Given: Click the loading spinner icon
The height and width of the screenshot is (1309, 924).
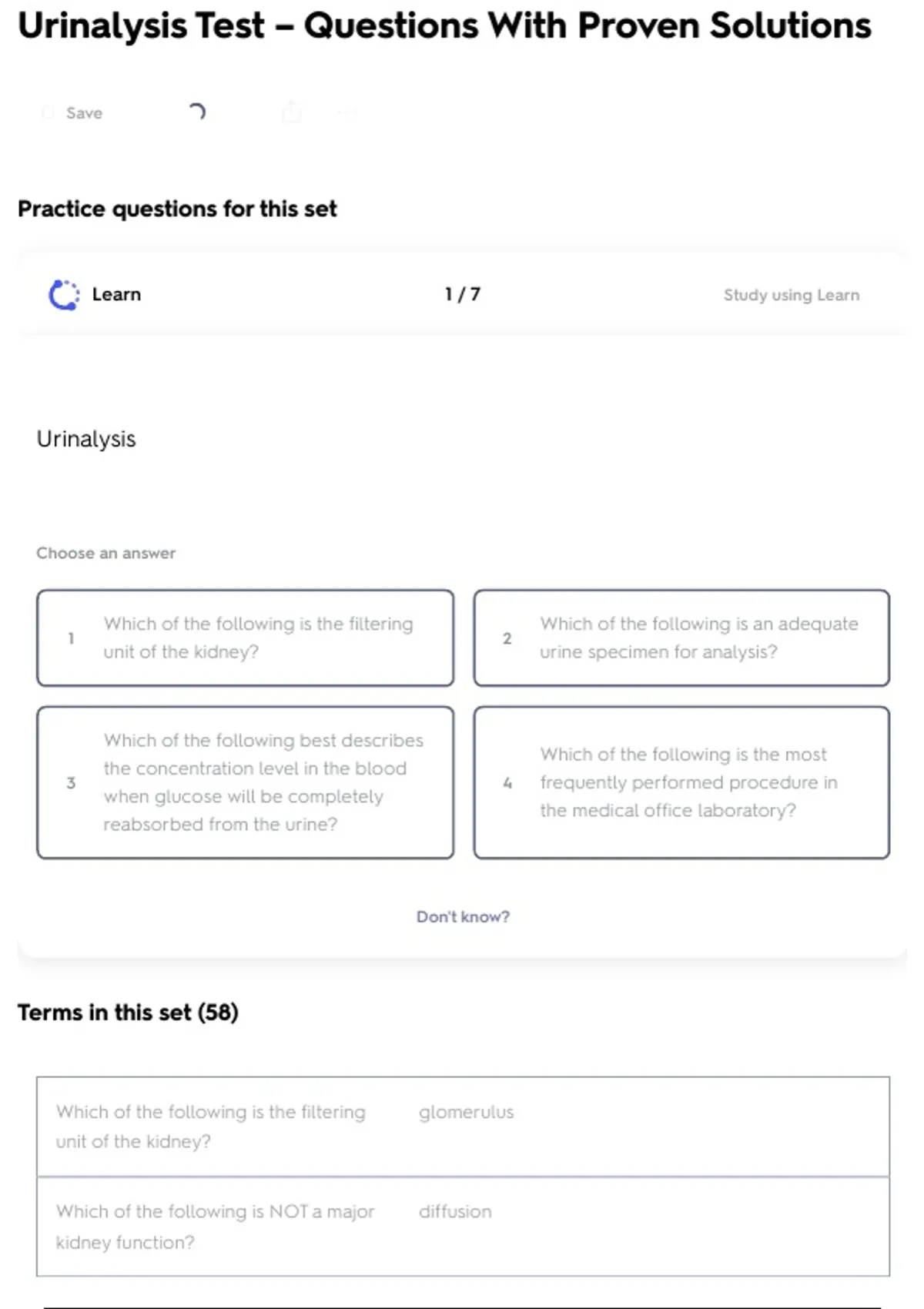Looking at the screenshot, I should 197,112.
